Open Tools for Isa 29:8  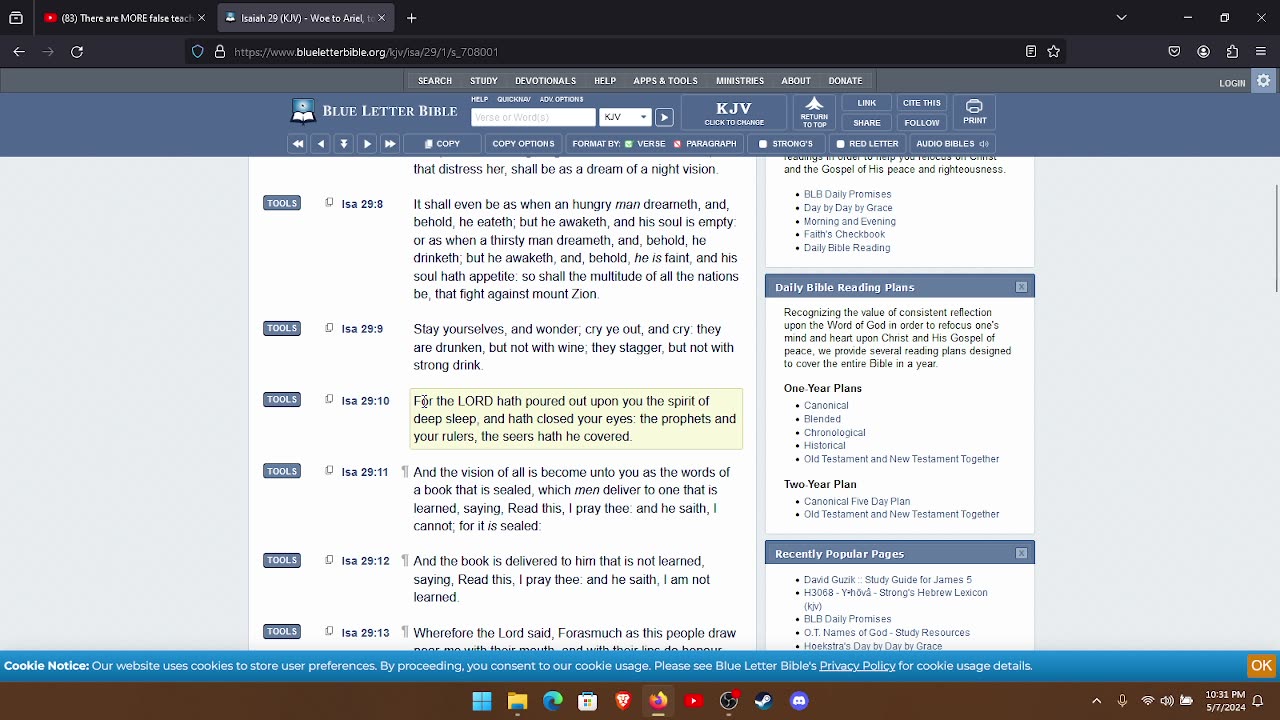[282, 203]
